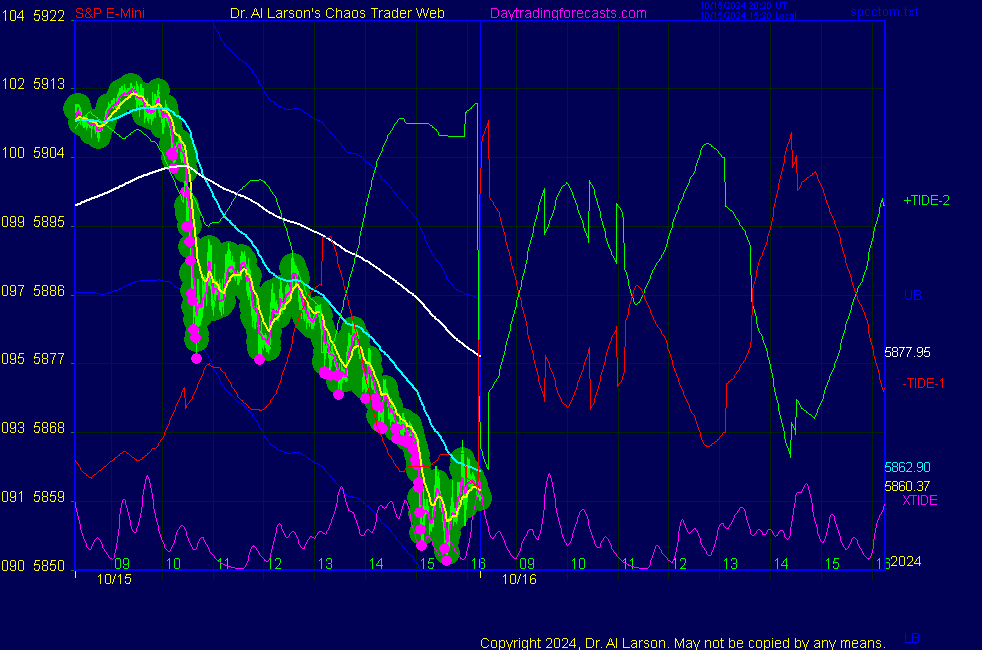This screenshot has height=650, width=982.
Task: Click the white 5877.95 price value
Action: tap(907, 353)
